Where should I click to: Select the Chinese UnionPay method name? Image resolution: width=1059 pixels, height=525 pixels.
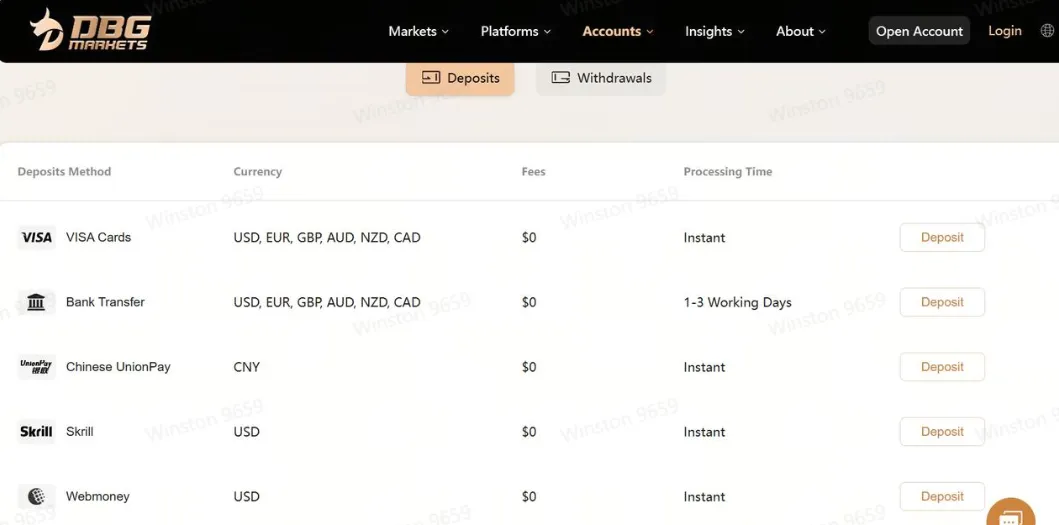coord(118,367)
